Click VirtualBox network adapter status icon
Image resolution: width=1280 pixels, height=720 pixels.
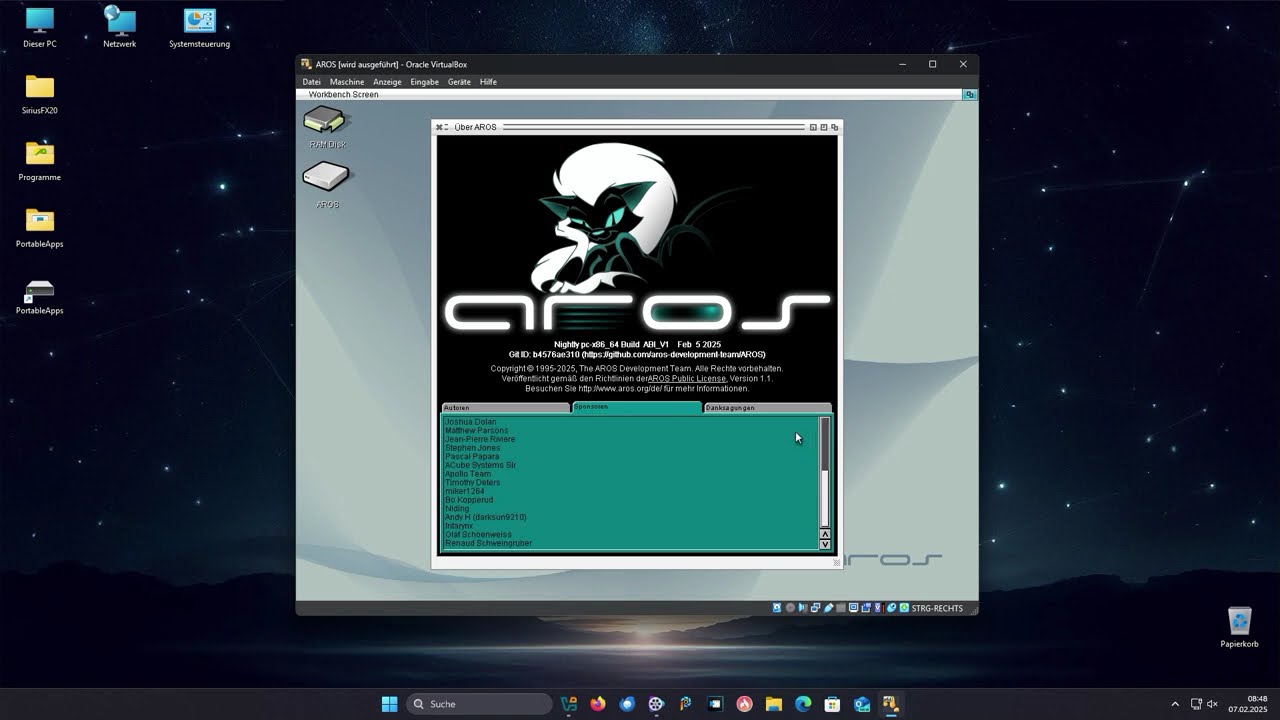pos(815,608)
